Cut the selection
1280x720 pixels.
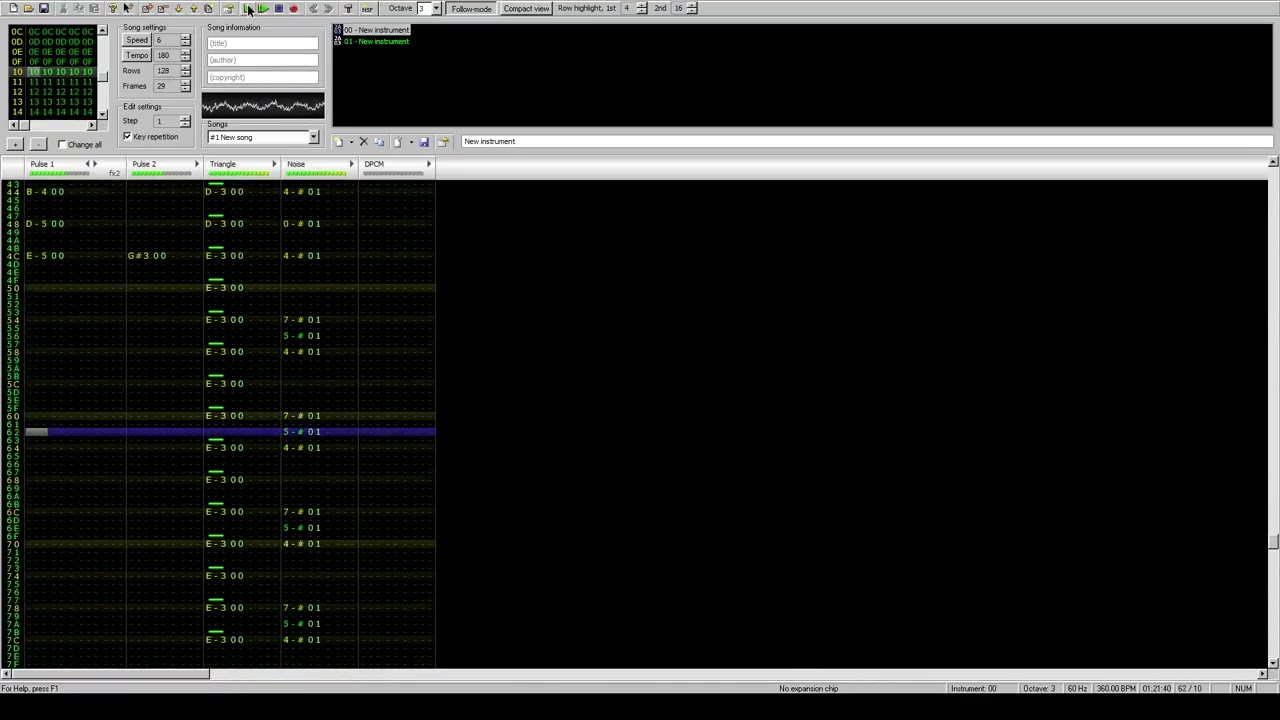coord(63,8)
